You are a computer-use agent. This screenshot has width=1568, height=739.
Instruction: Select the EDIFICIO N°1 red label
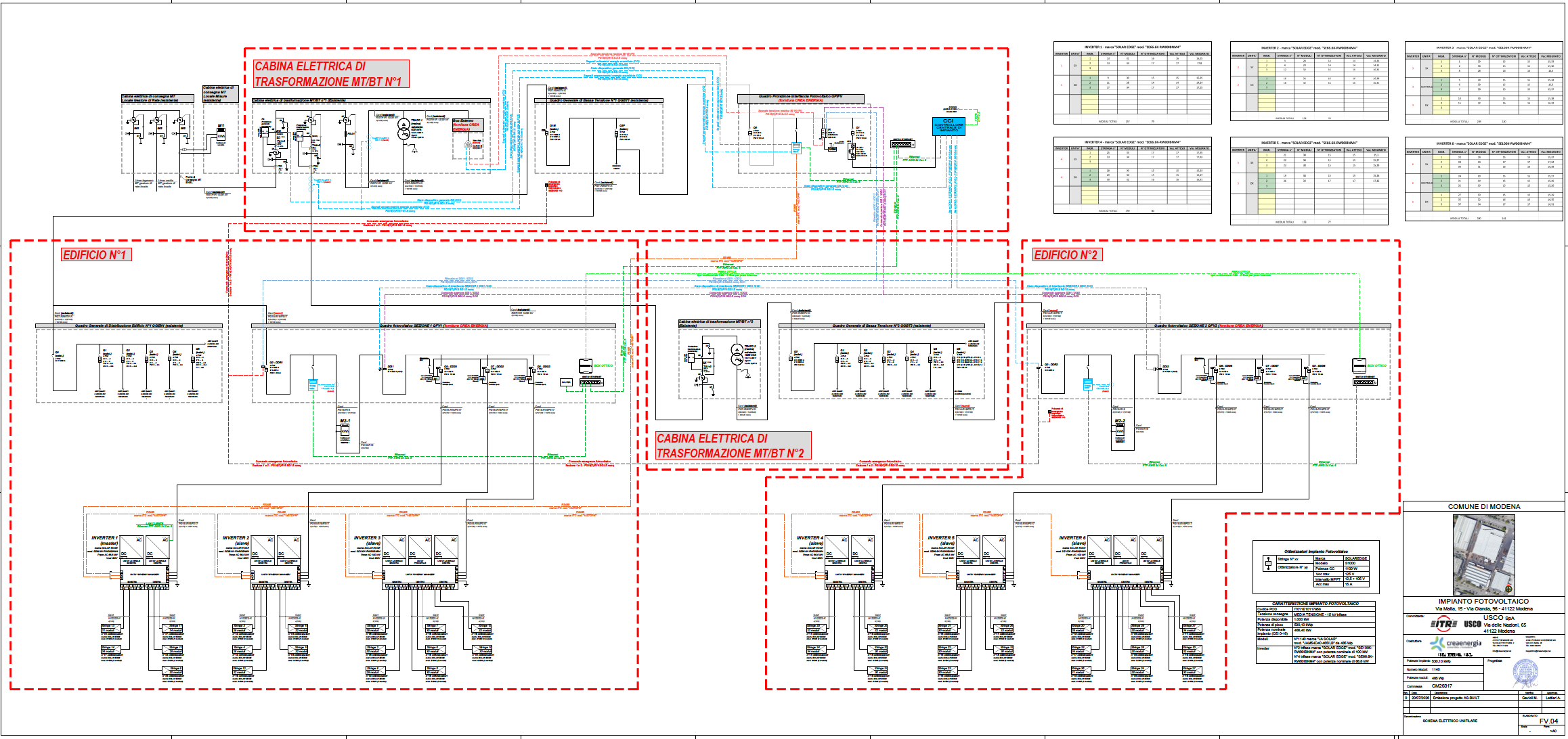95,254
